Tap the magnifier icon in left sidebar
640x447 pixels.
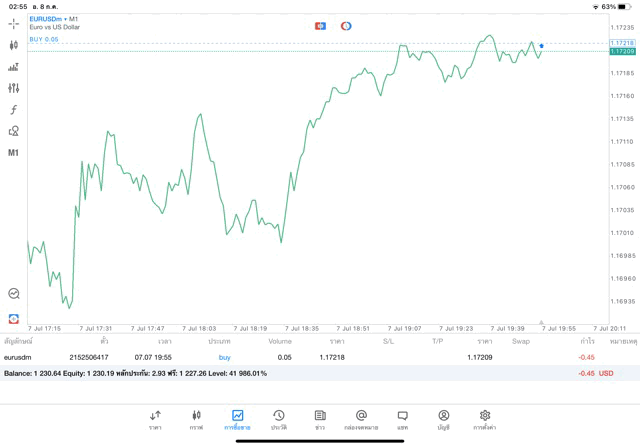[x=14, y=294]
